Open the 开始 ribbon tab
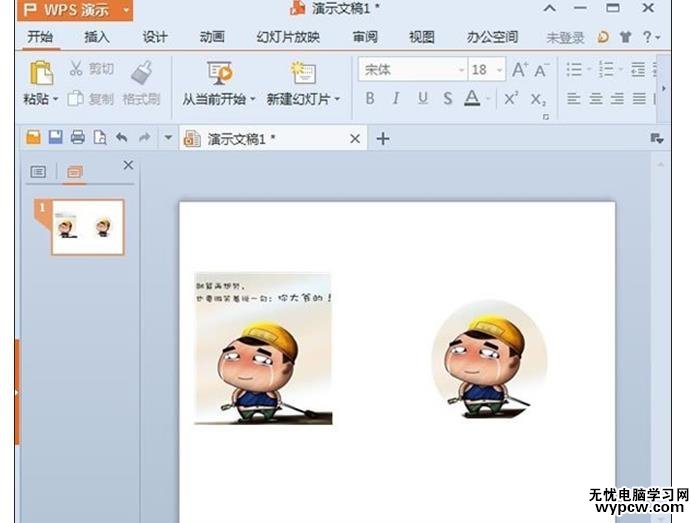Screen dimensions: 700x523 pos(40,37)
